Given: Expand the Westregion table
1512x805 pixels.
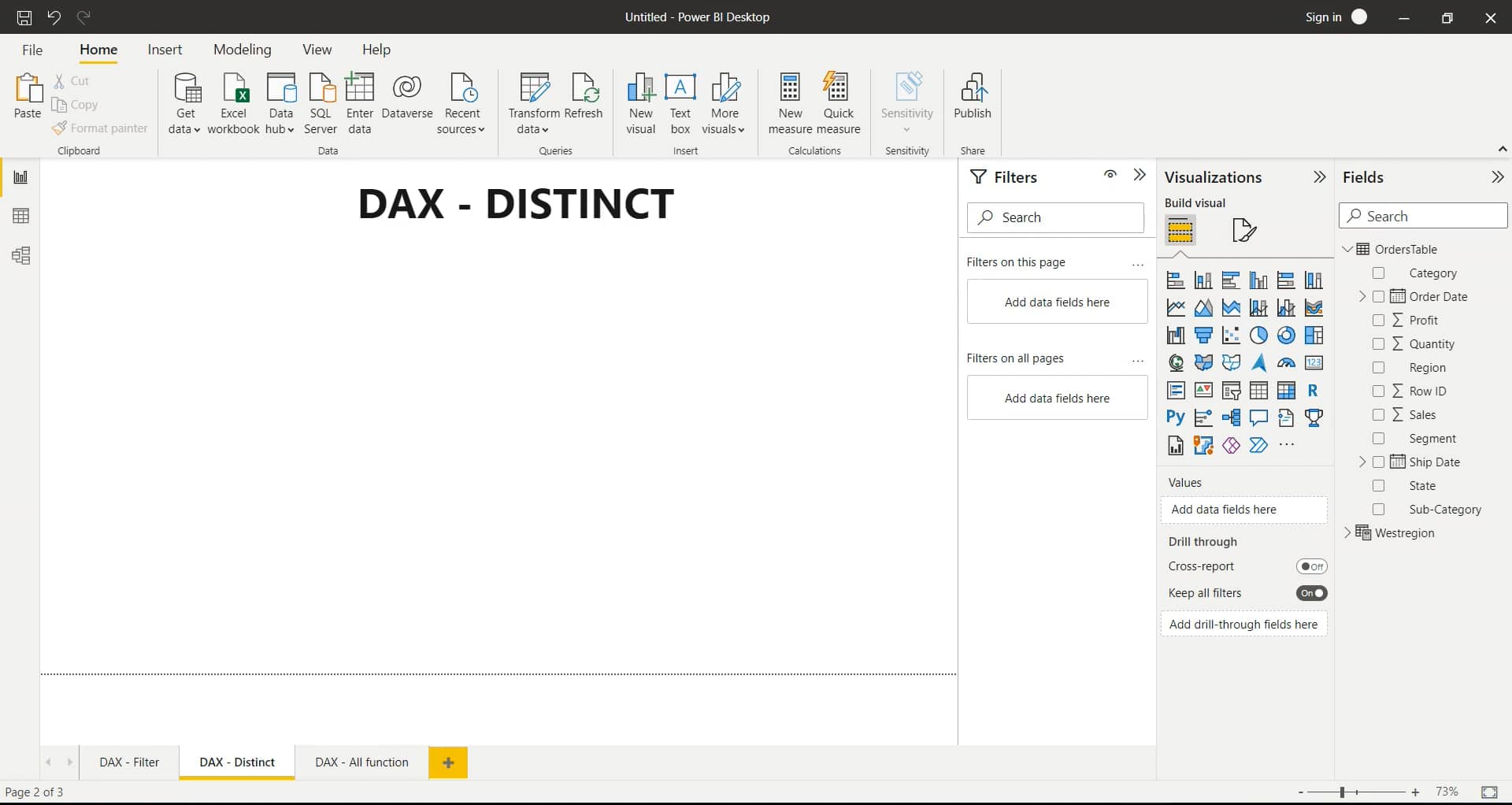Looking at the screenshot, I should coord(1347,532).
